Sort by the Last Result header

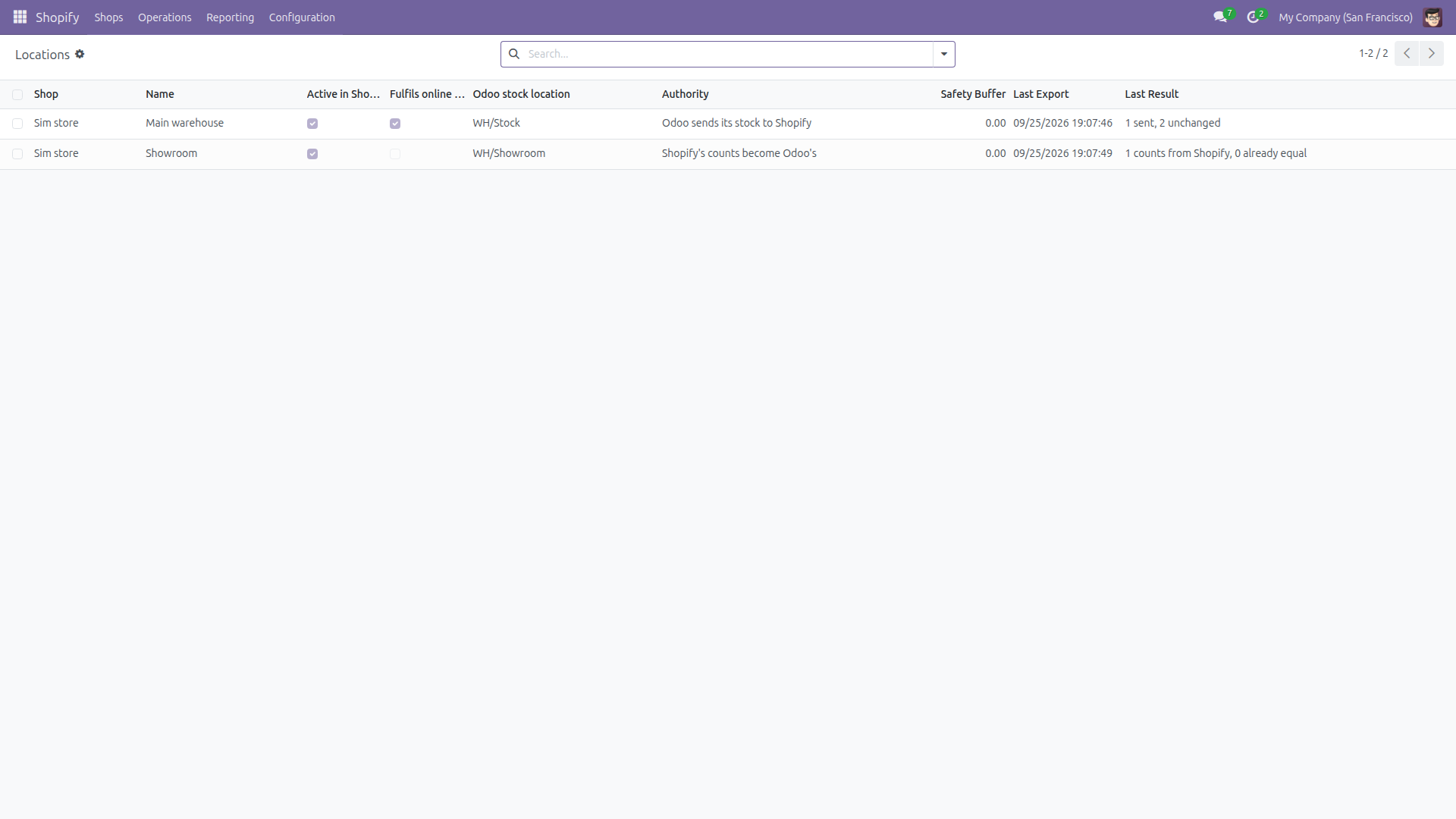(x=1151, y=94)
